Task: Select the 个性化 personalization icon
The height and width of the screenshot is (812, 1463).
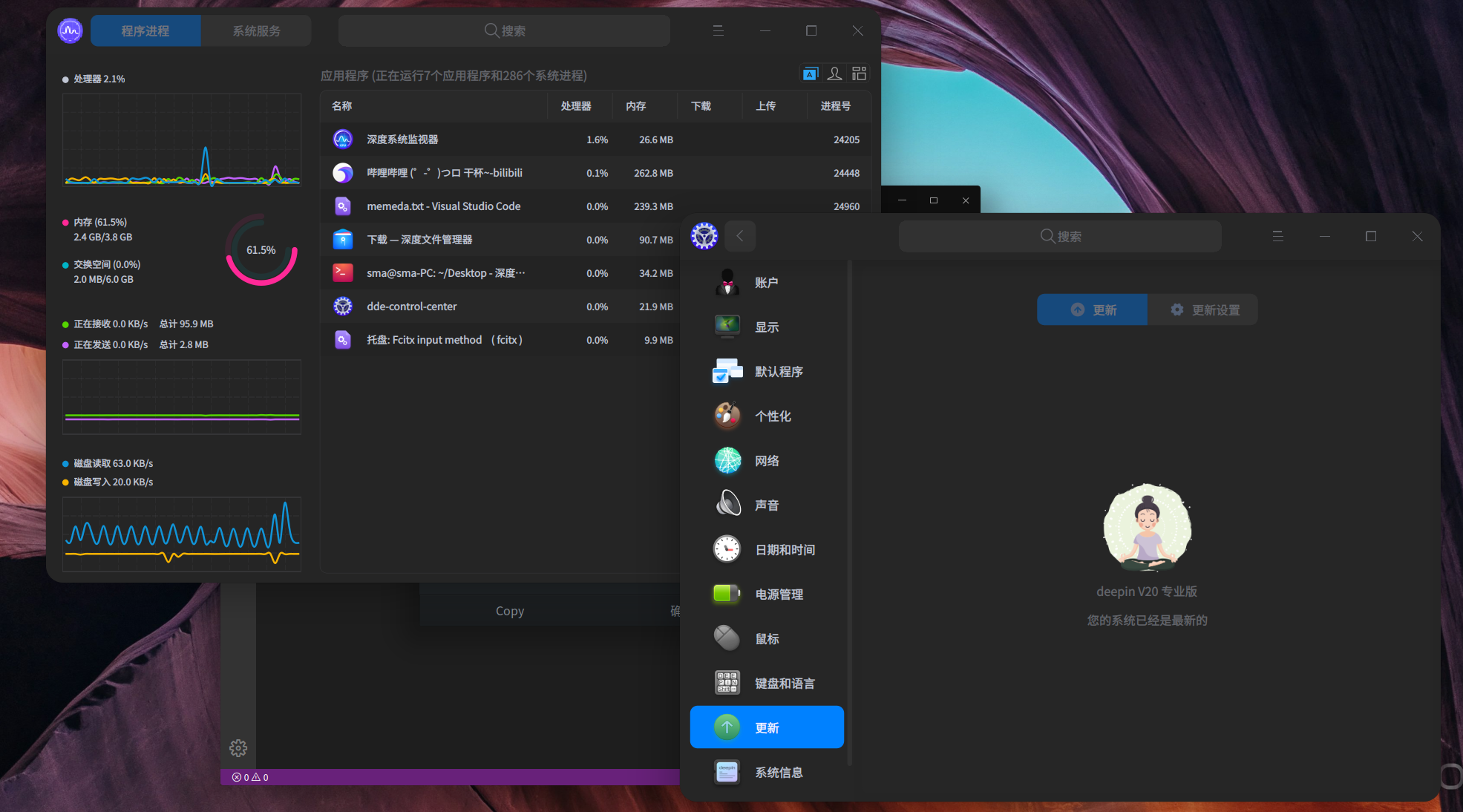Action: click(x=727, y=416)
